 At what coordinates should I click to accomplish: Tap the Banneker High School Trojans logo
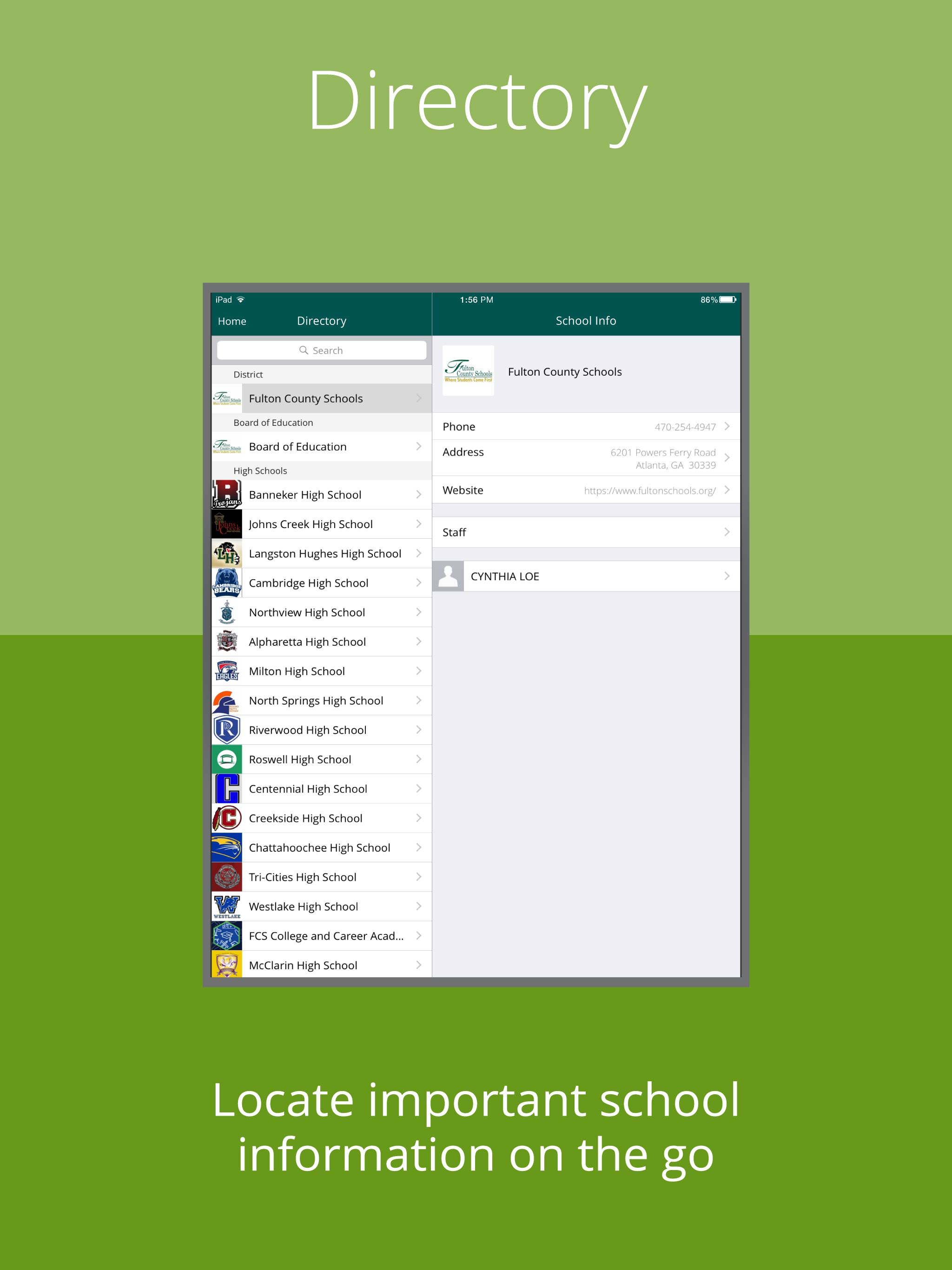click(226, 494)
